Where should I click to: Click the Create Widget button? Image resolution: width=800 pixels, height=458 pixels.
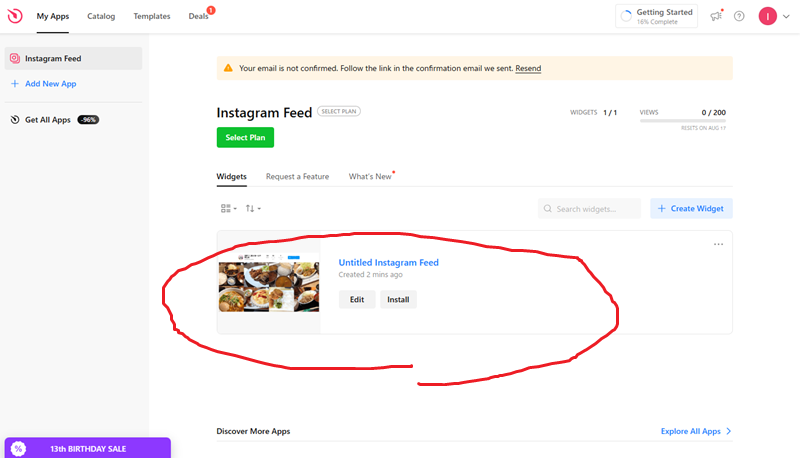pos(691,209)
